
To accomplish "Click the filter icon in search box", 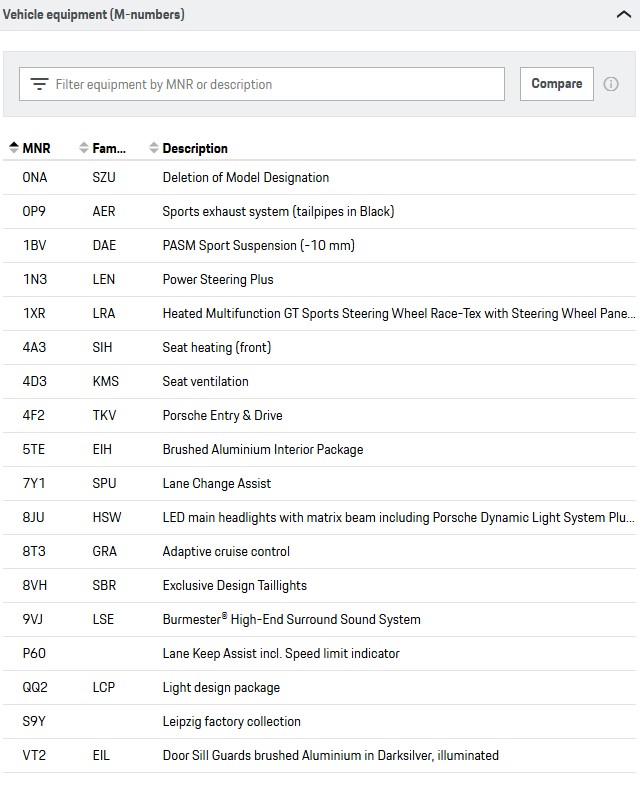I will (39, 85).
